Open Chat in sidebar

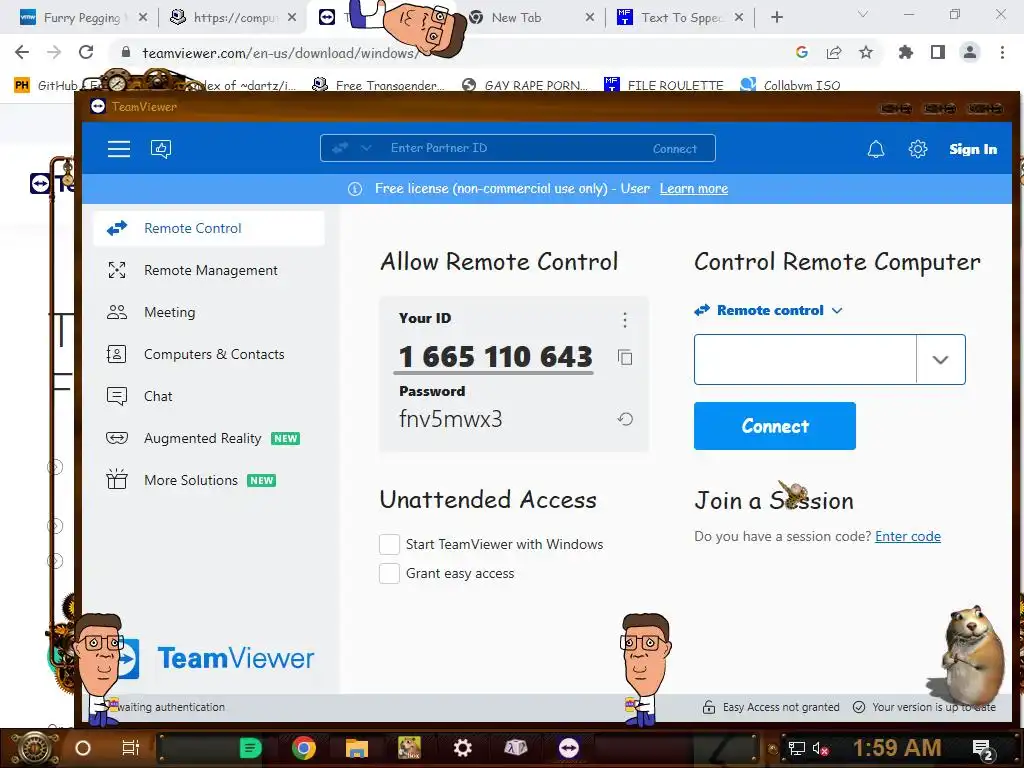click(x=209, y=396)
